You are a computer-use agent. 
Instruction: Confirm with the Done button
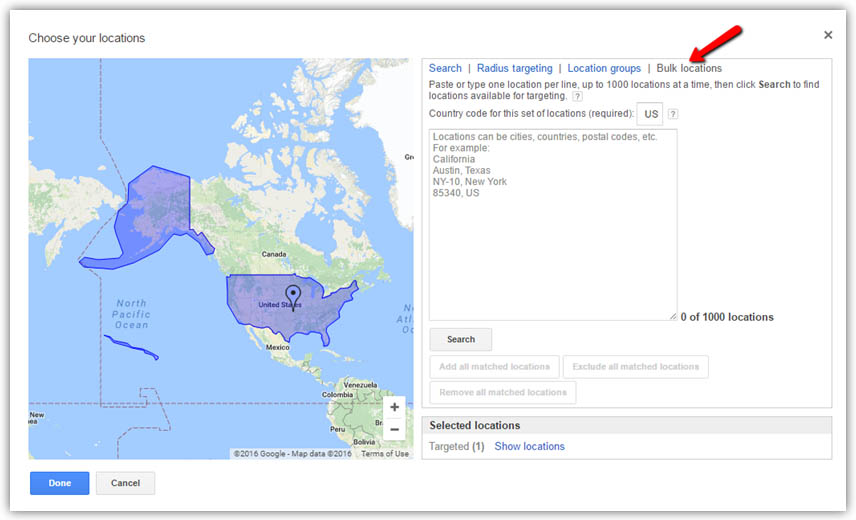tap(60, 483)
